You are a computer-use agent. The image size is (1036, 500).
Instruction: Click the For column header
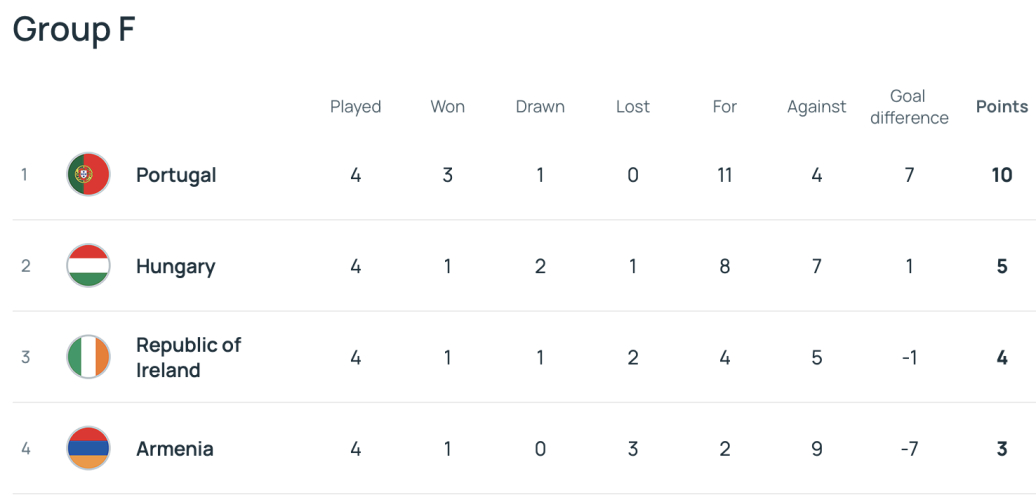724,106
